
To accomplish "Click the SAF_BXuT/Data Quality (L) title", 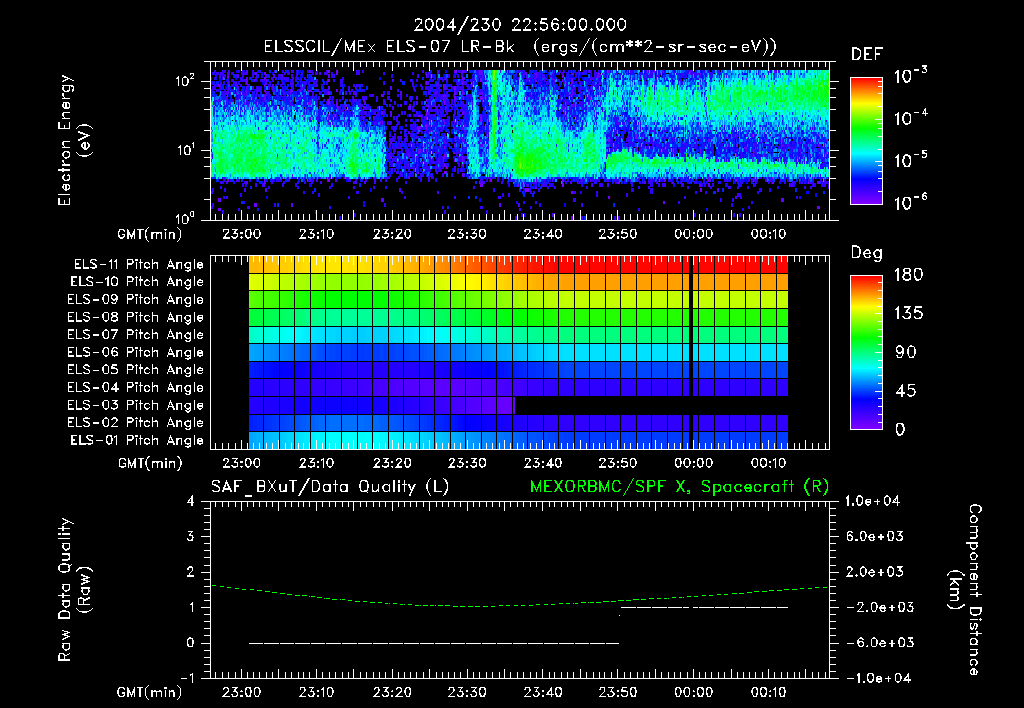I will (x=330, y=487).
